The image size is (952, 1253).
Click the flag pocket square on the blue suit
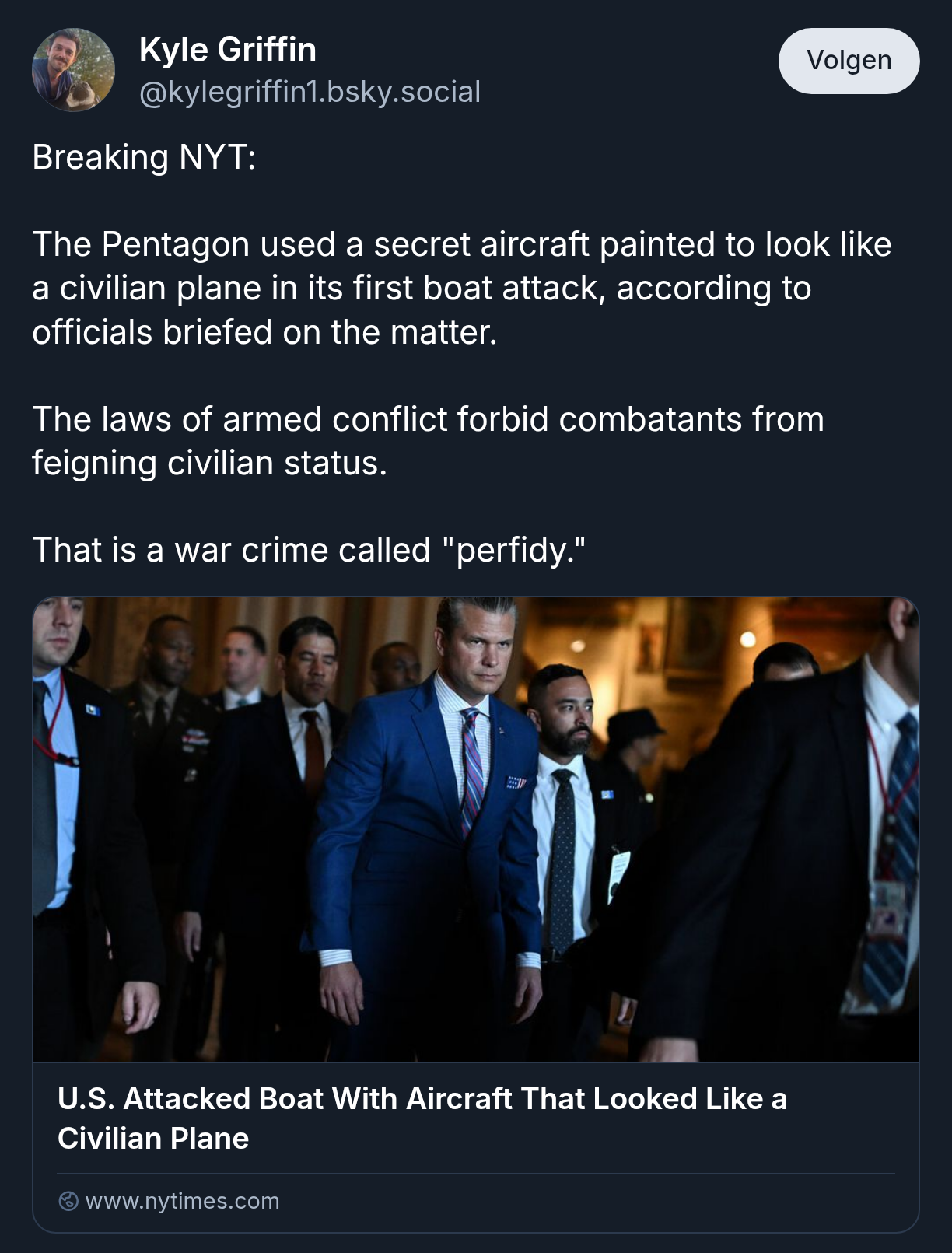pos(516,782)
